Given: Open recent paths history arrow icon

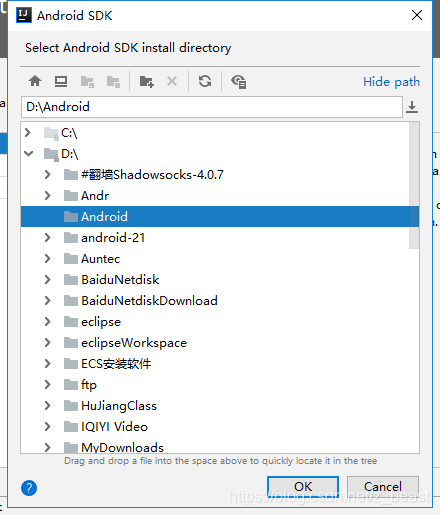Looking at the screenshot, I should pyautogui.click(x=412, y=107).
